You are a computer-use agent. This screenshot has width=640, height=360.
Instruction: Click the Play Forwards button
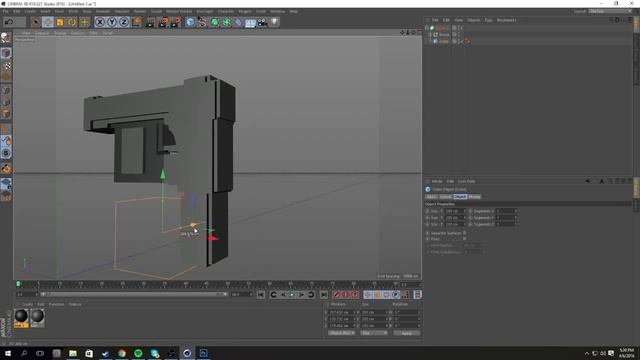(x=292, y=295)
